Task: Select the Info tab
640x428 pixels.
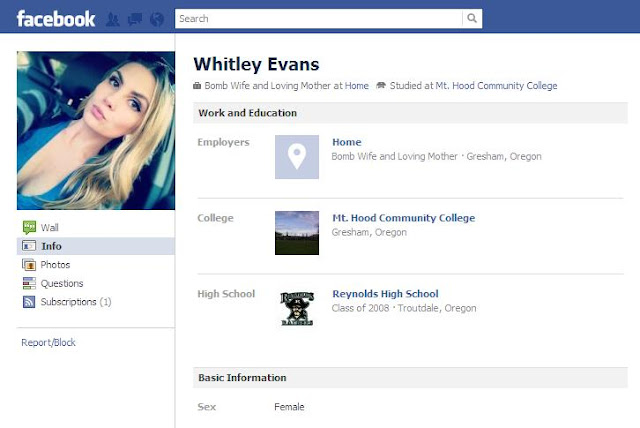Action: click(x=96, y=246)
